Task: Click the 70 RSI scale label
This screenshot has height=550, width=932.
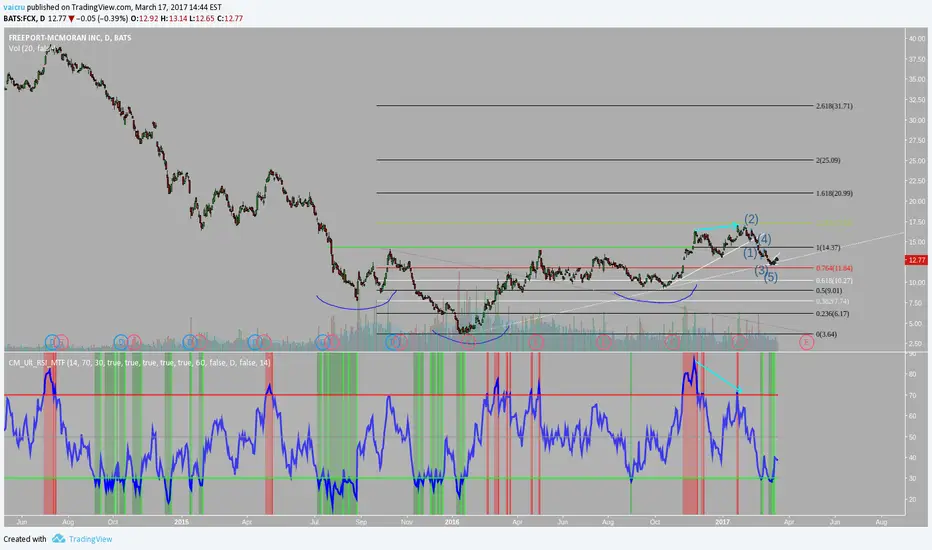Action: click(x=913, y=395)
